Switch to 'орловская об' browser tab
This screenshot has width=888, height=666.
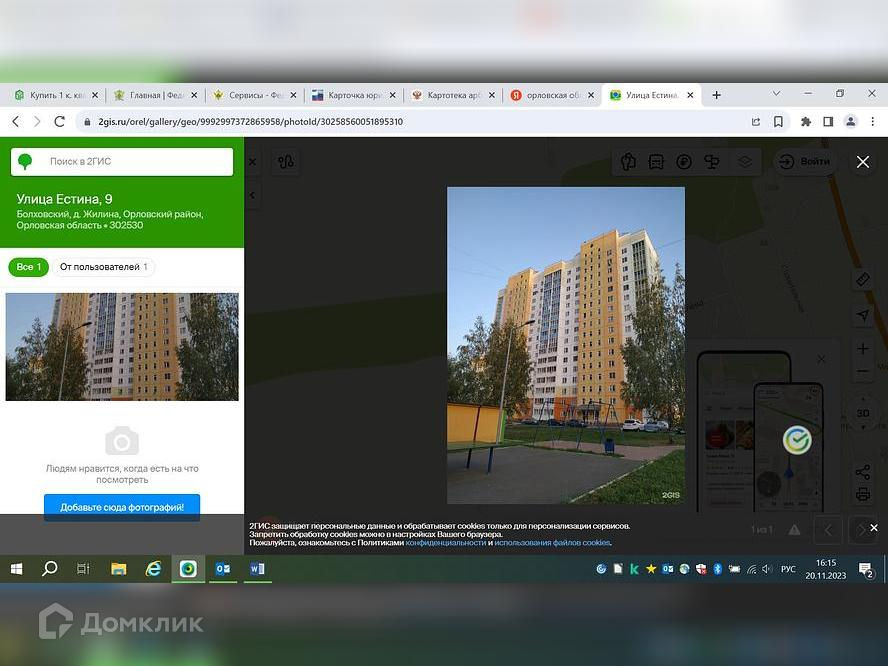click(552, 95)
